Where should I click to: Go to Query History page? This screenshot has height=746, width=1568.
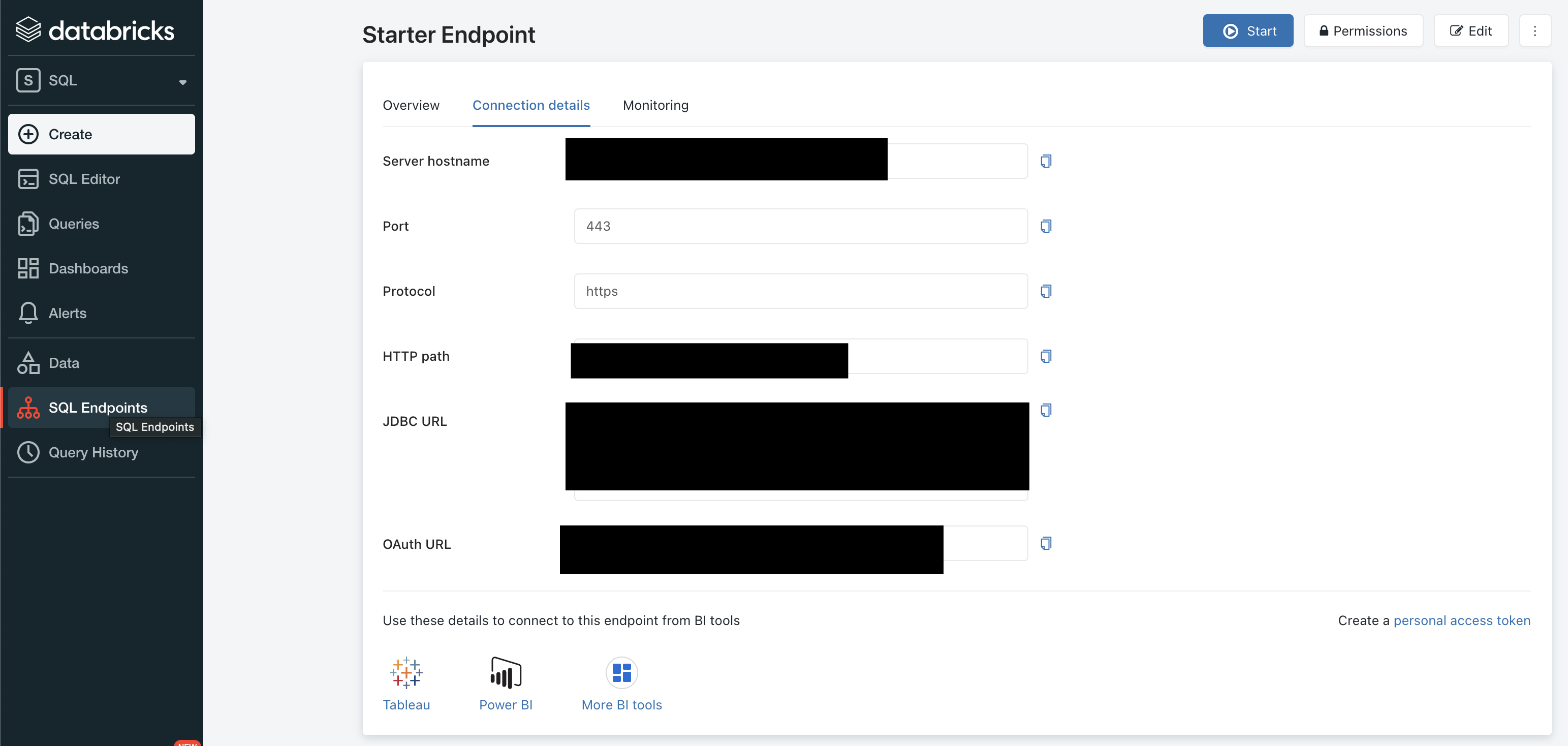click(x=93, y=452)
